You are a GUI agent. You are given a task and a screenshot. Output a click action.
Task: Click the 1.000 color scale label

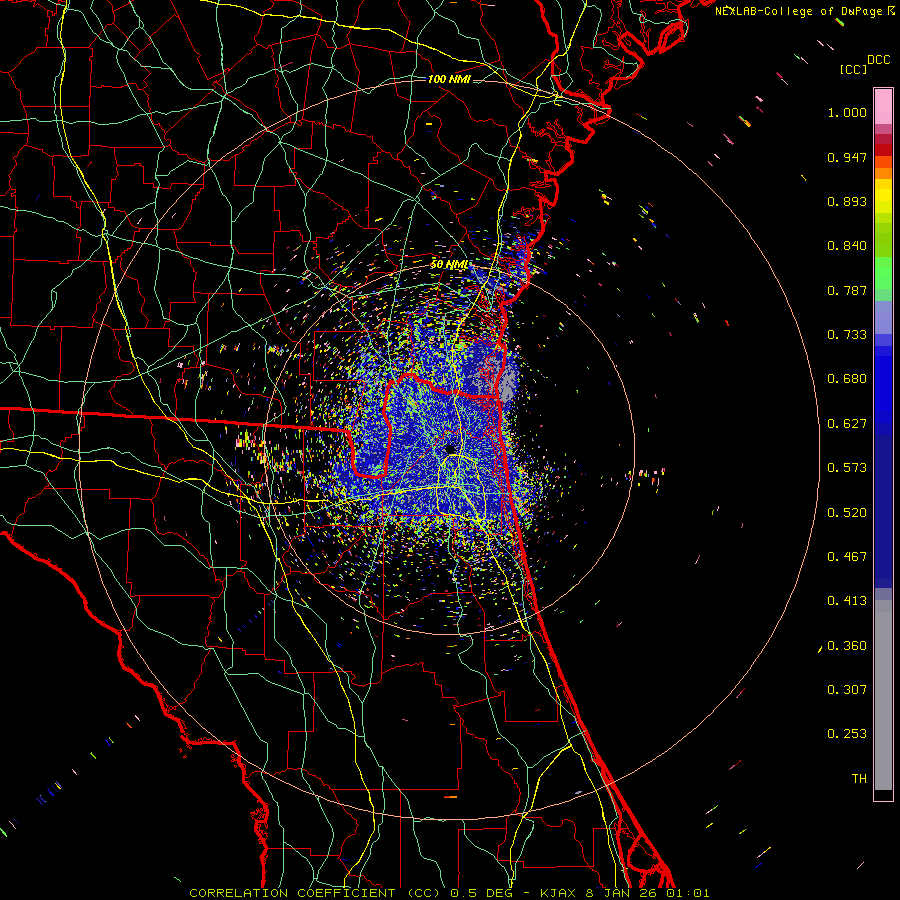[x=847, y=113]
